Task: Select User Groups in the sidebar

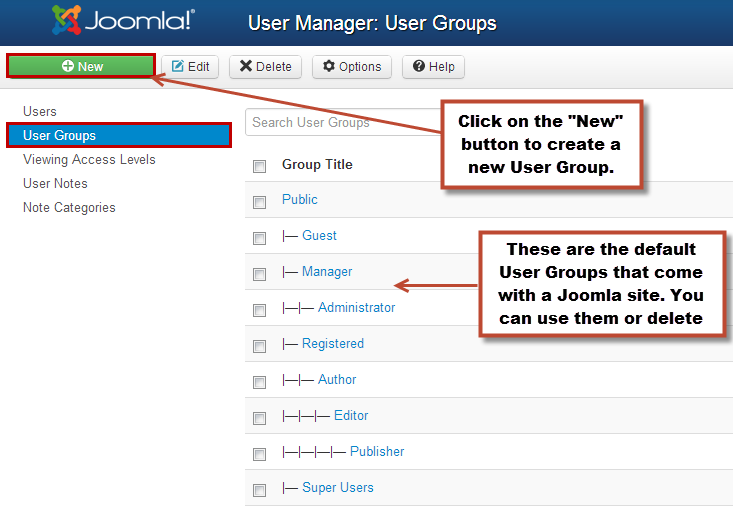Action: click(x=119, y=136)
